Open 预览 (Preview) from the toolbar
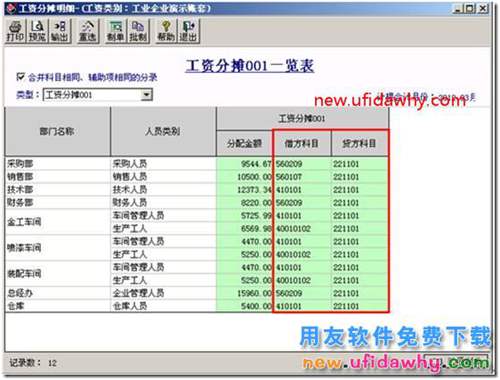Viewport: 500px width, 380px height. [37, 31]
